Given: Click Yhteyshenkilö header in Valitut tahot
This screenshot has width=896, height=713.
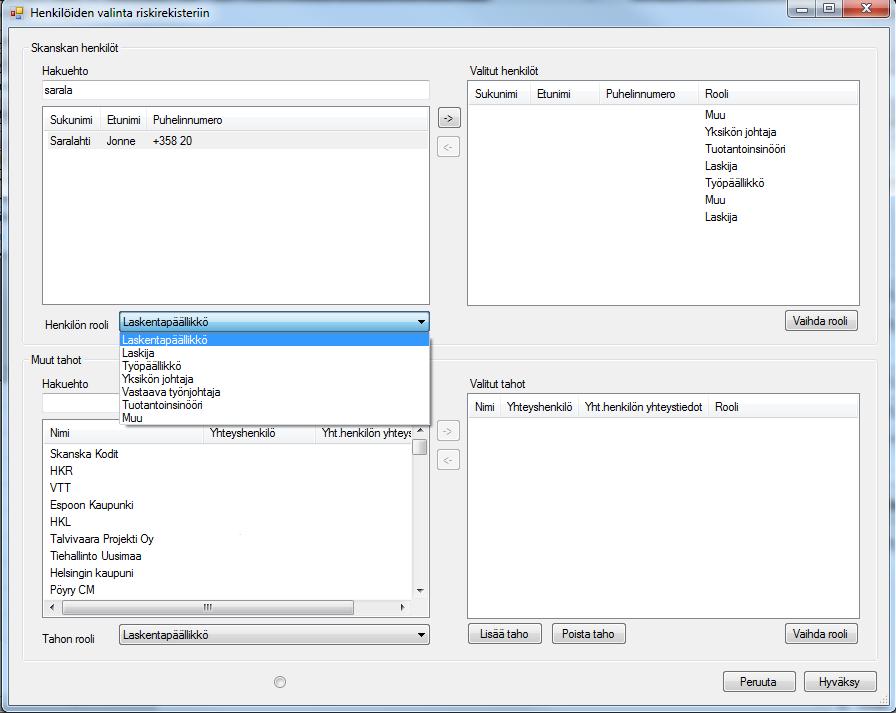Looking at the screenshot, I should pyautogui.click(x=539, y=407).
